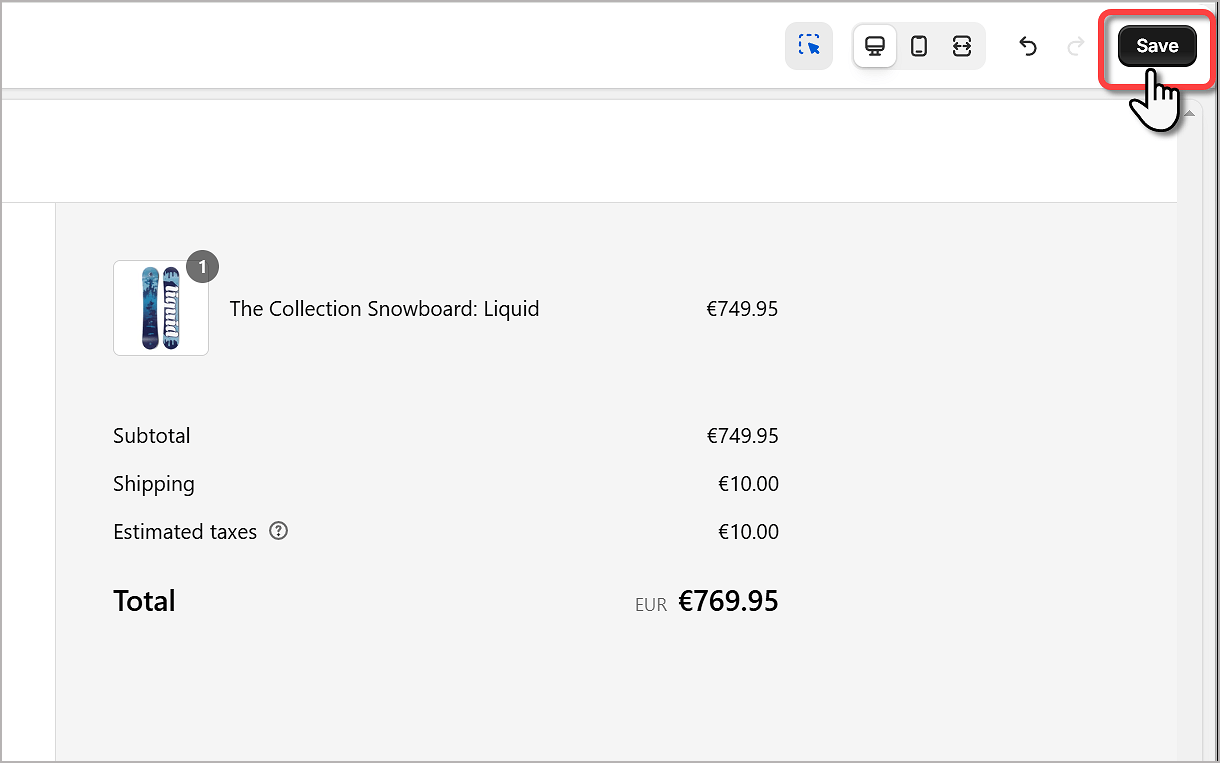The image size is (1220, 763).
Task: Click the Liquid snowboard product thumbnail
Action: coord(161,308)
